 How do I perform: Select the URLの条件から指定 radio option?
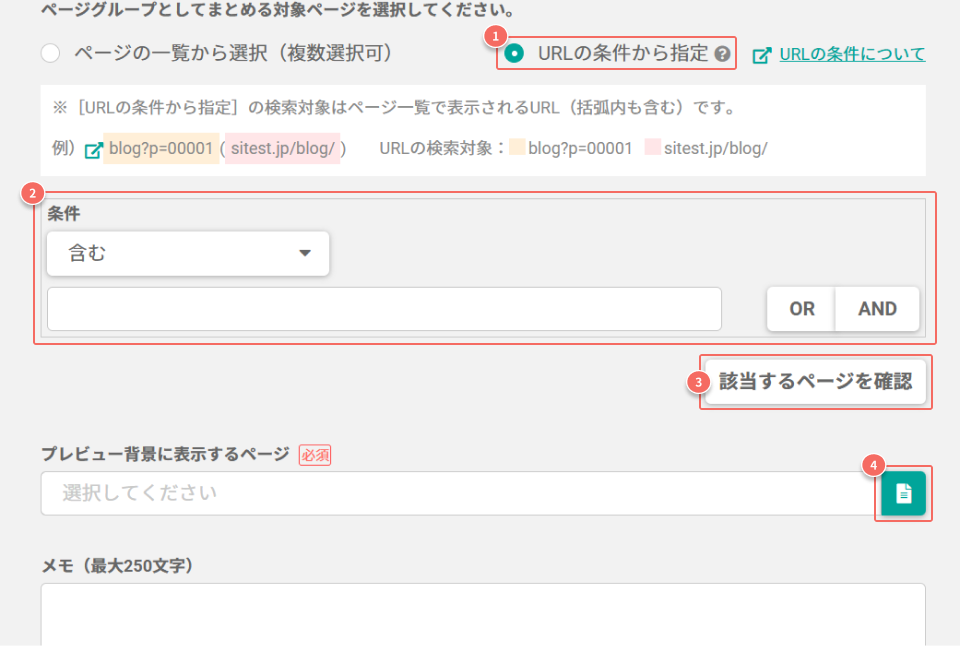point(514,53)
